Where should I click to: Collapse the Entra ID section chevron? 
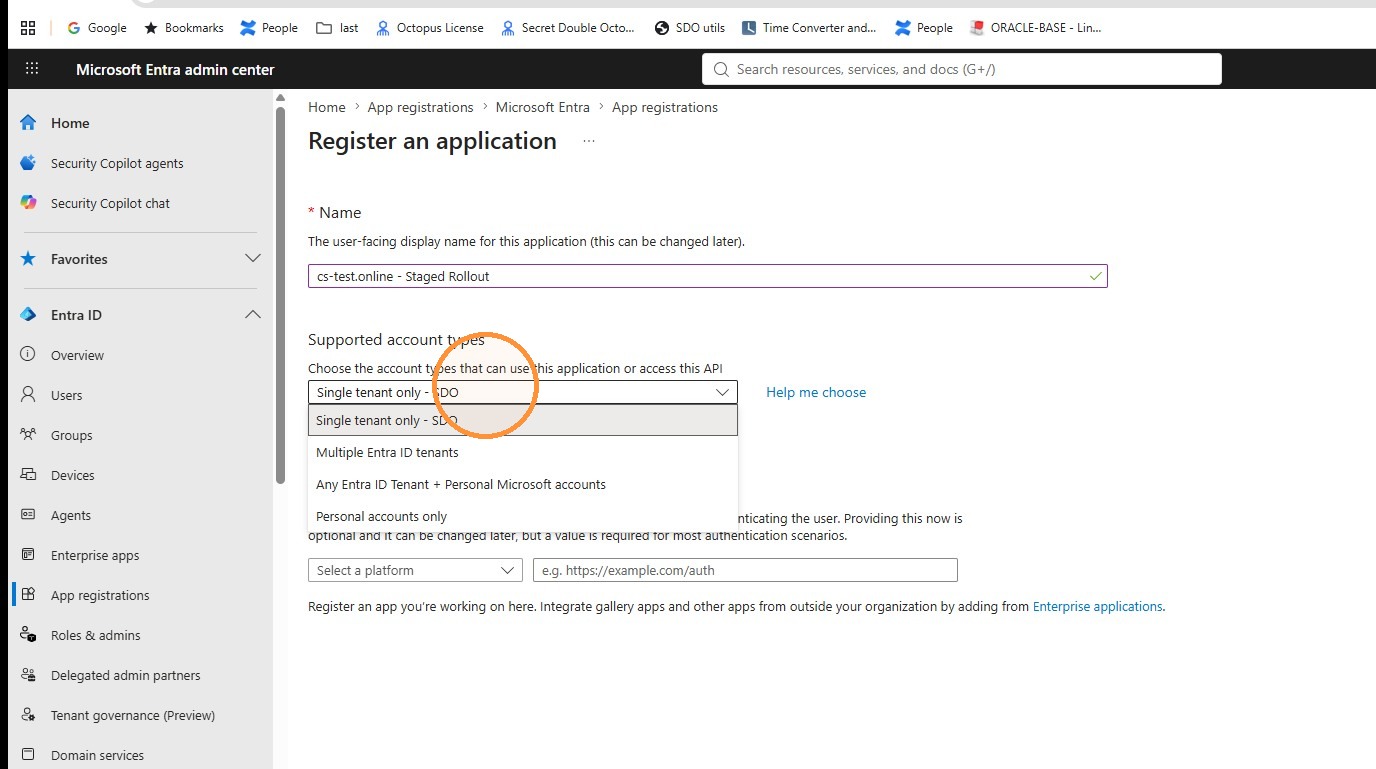[x=253, y=315]
